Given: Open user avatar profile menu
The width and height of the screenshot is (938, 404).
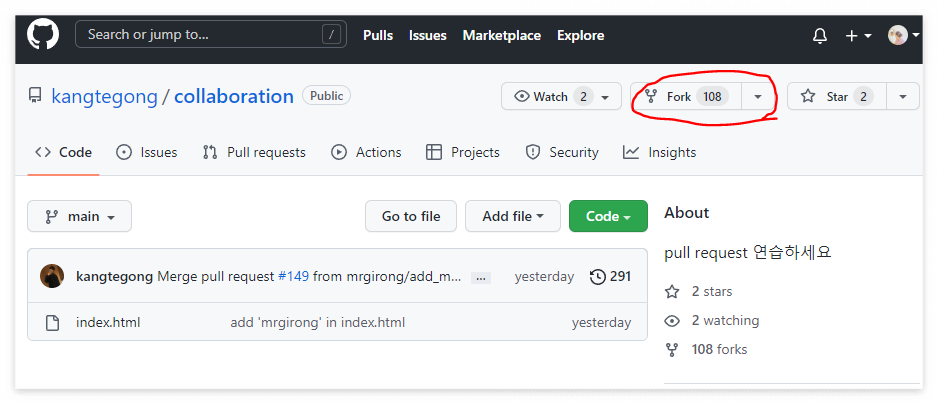Looking at the screenshot, I should (903, 35).
